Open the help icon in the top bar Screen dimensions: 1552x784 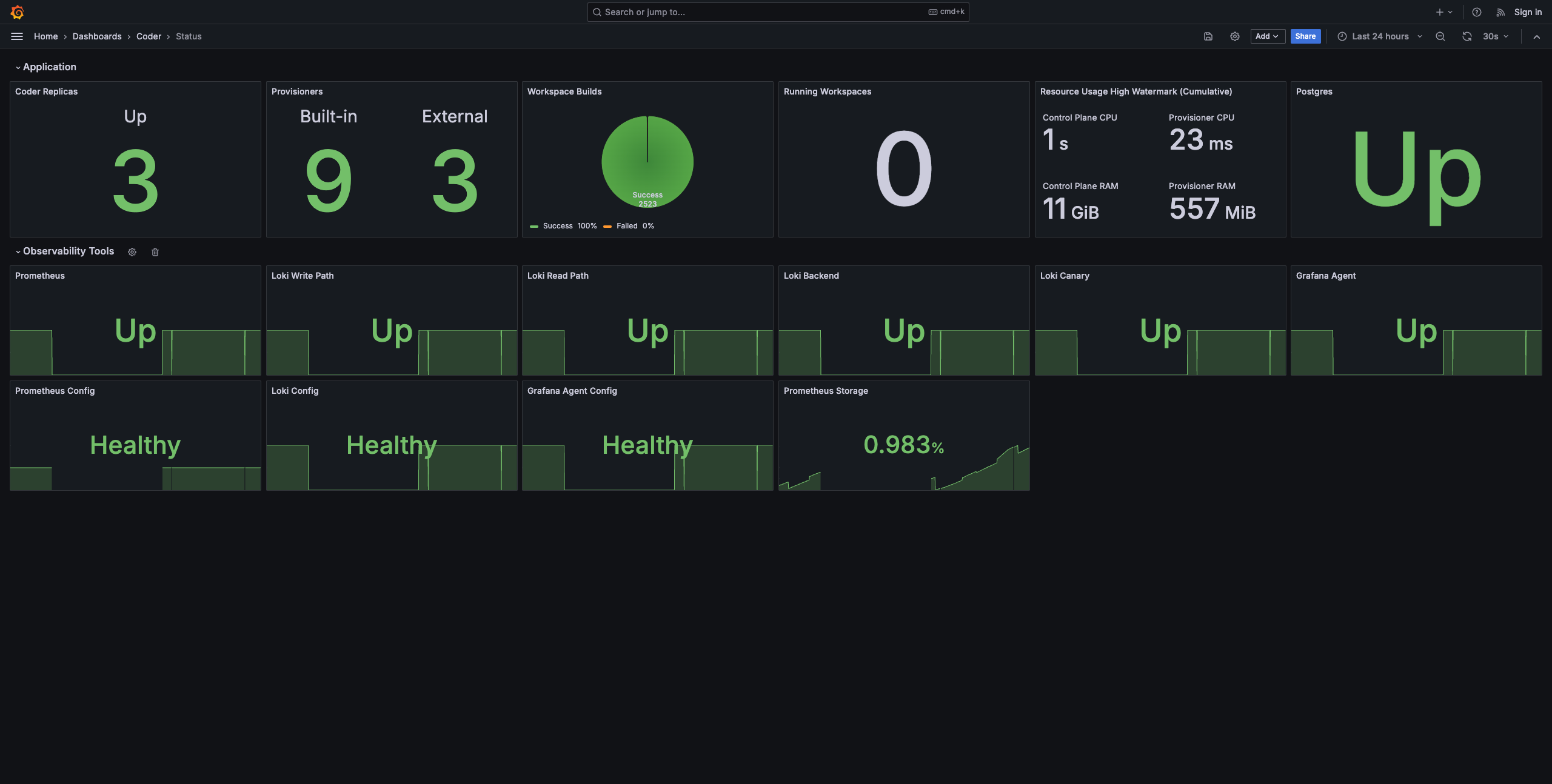coord(1477,12)
